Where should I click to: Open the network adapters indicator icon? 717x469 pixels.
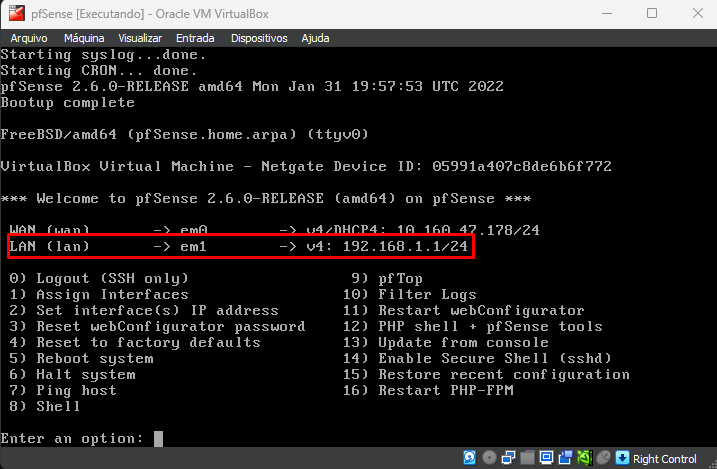[508, 458]
